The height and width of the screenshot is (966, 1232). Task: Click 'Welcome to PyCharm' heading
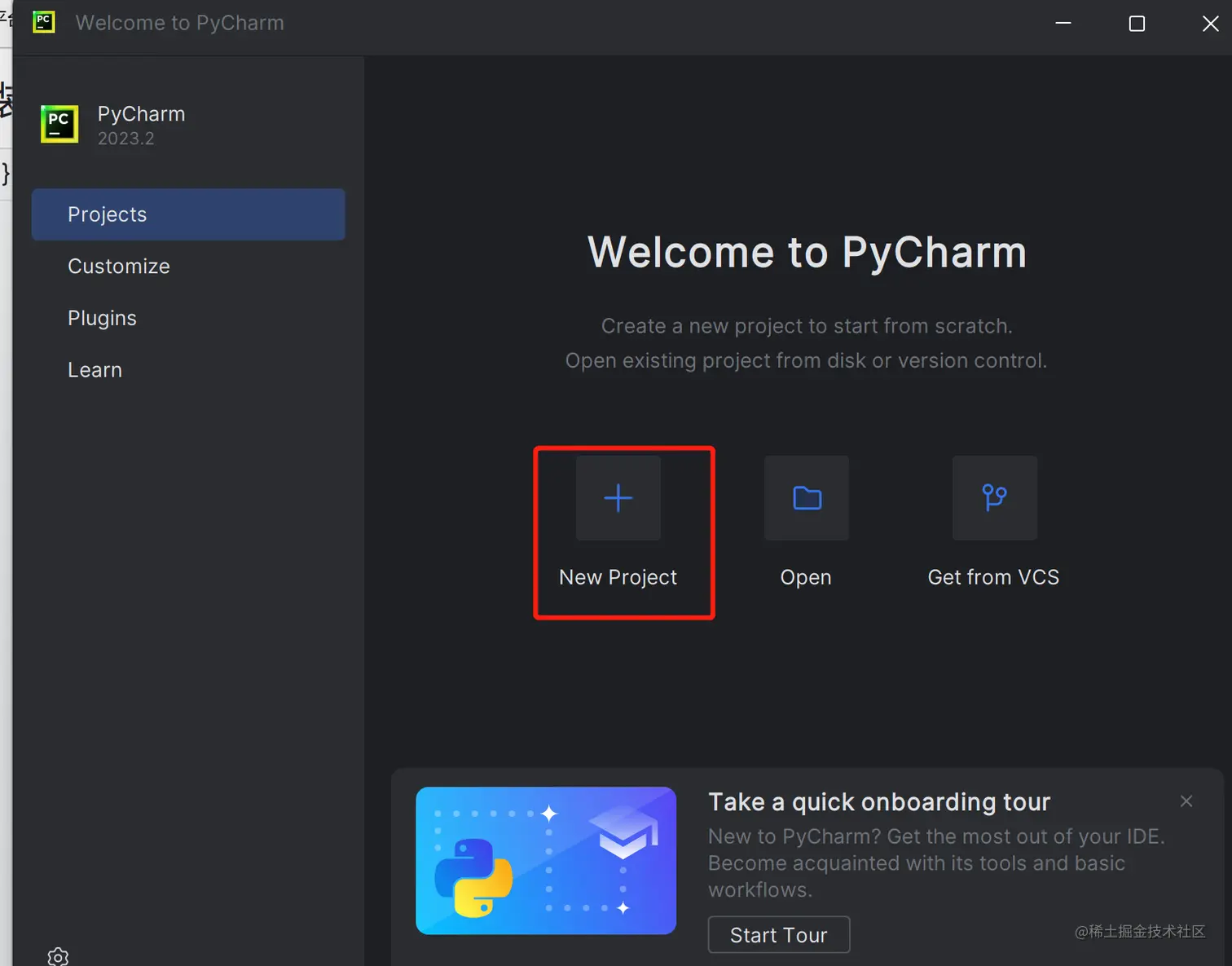[807, 252]
